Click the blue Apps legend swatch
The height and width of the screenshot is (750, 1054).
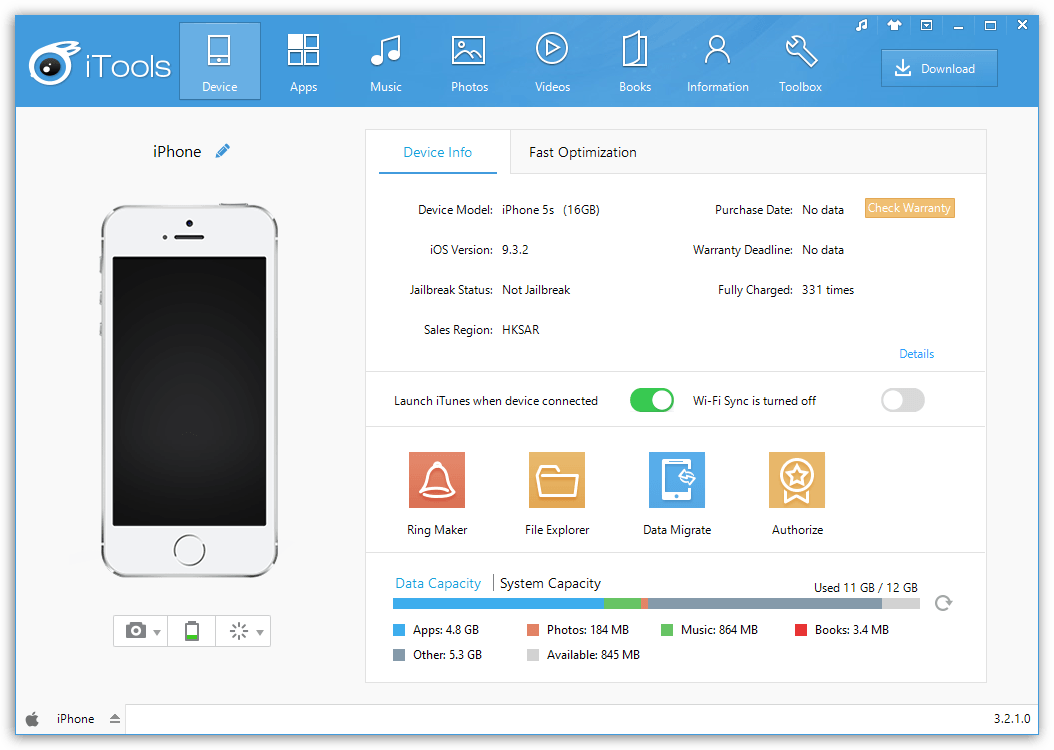(x=399, y=630)
